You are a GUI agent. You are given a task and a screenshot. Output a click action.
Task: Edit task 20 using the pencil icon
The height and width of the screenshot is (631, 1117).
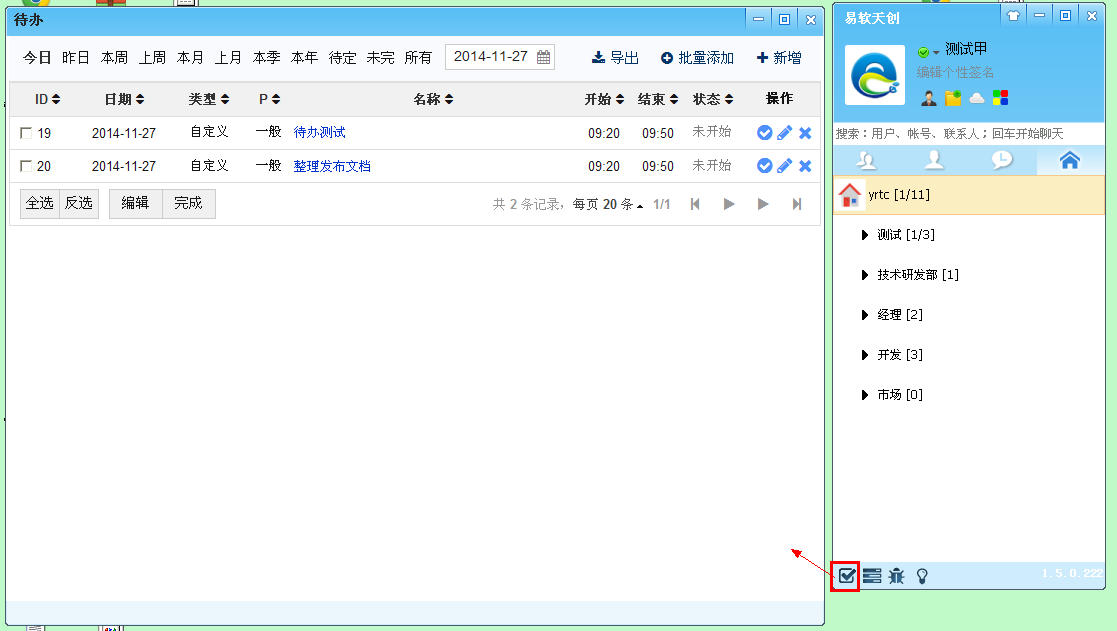coord(785,166)
